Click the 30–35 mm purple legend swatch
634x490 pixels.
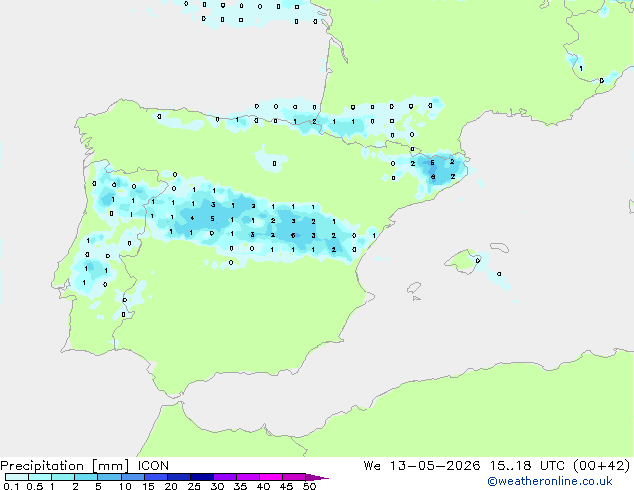(x=225, y=477)
